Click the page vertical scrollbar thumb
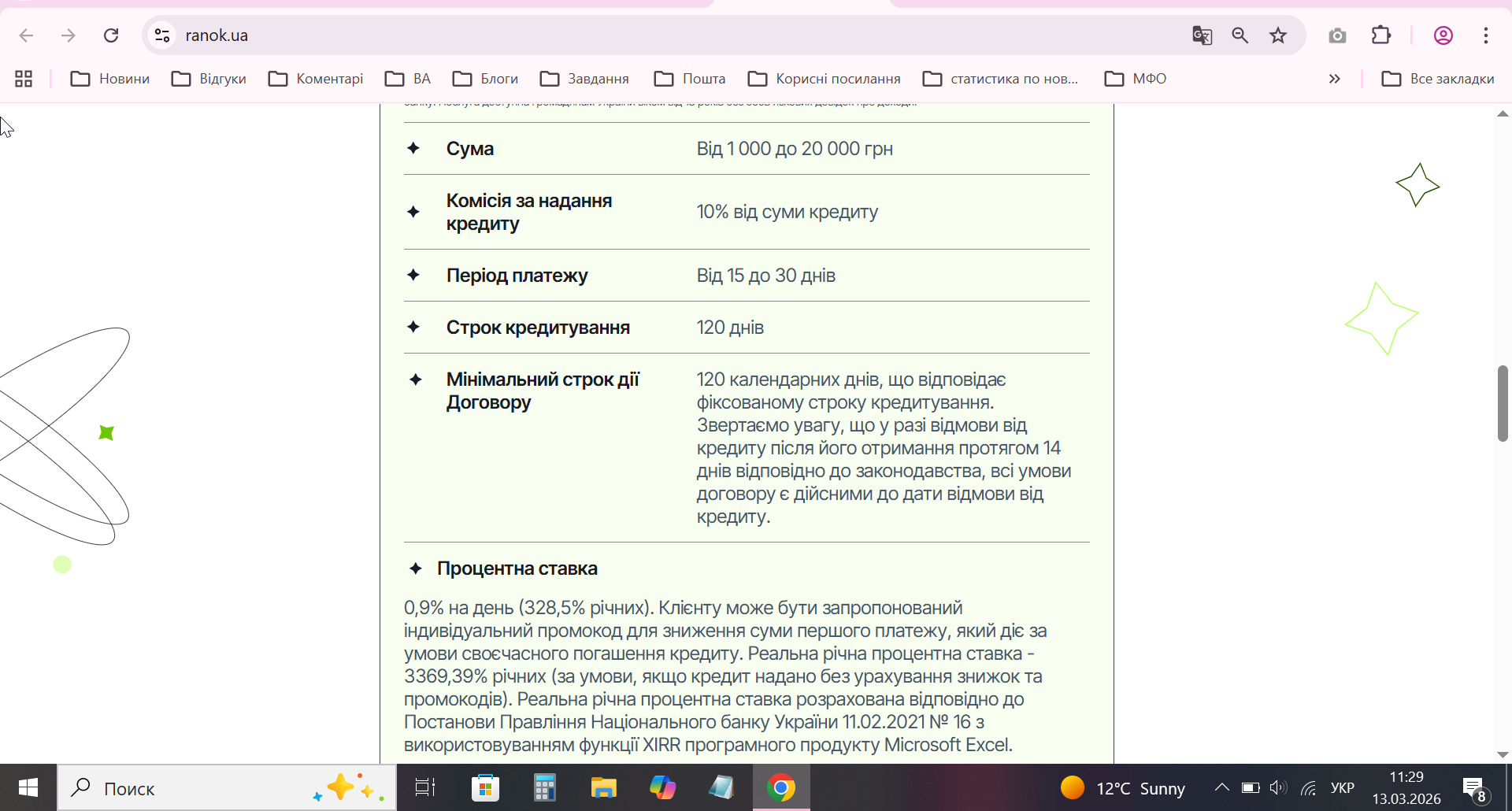1512x811 pixels. pos(1503,403)
